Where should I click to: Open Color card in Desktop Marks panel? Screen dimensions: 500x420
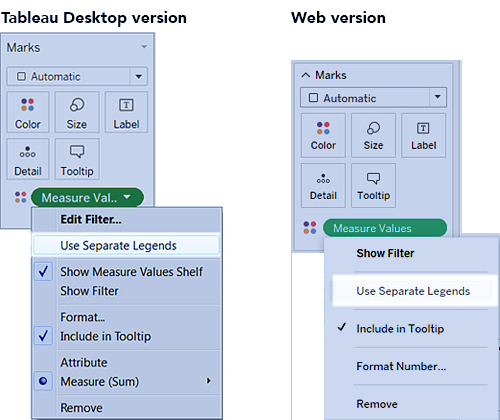click(28, 112)
